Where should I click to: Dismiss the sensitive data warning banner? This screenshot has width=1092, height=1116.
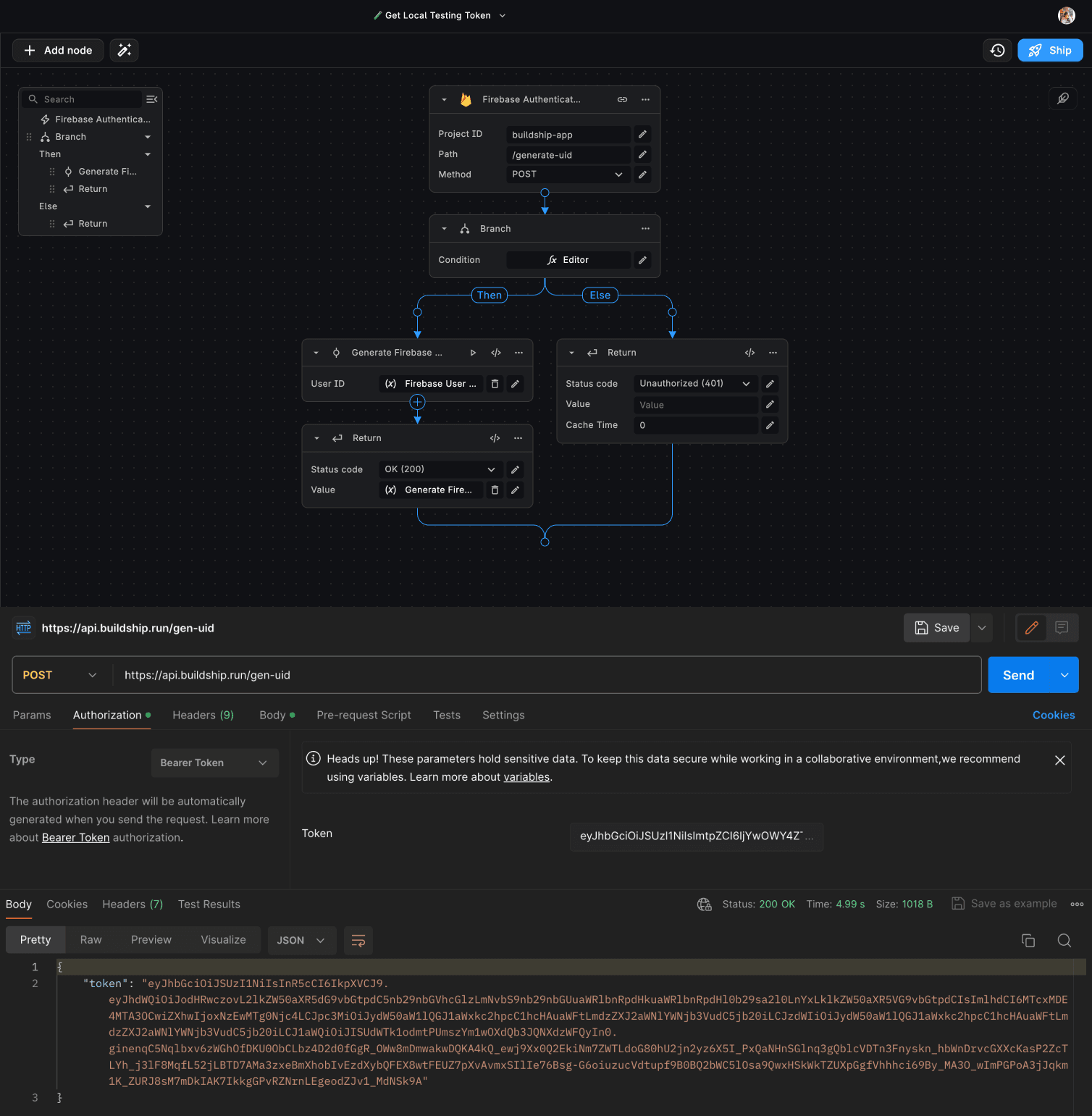click(1059, 760)
